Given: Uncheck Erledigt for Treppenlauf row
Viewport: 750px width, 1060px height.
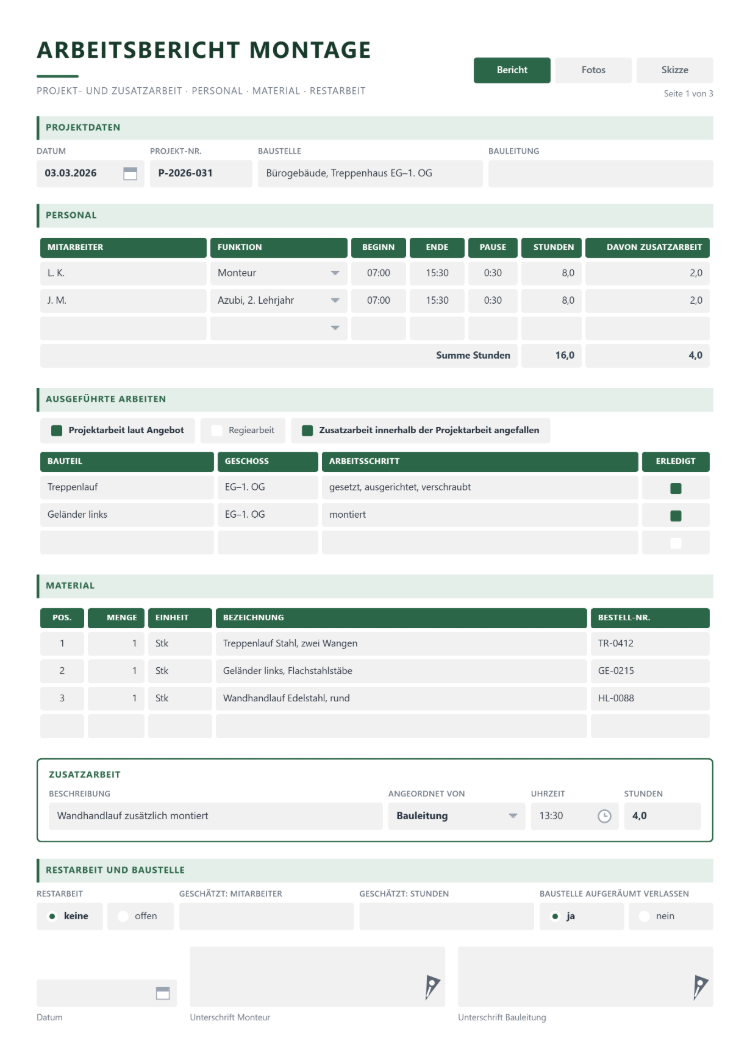Looking at the screenshot, I should pos(676,488).
